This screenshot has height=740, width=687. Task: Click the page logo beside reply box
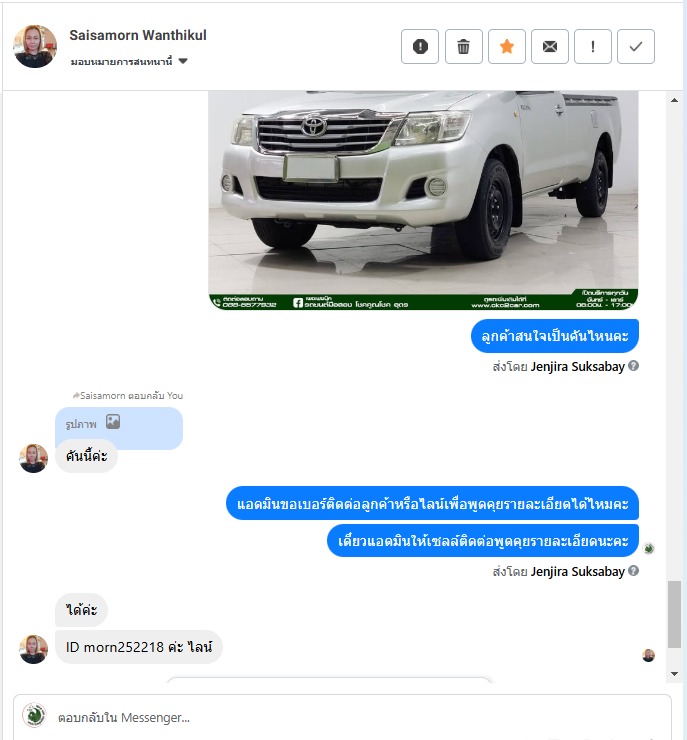click(34, 715)
